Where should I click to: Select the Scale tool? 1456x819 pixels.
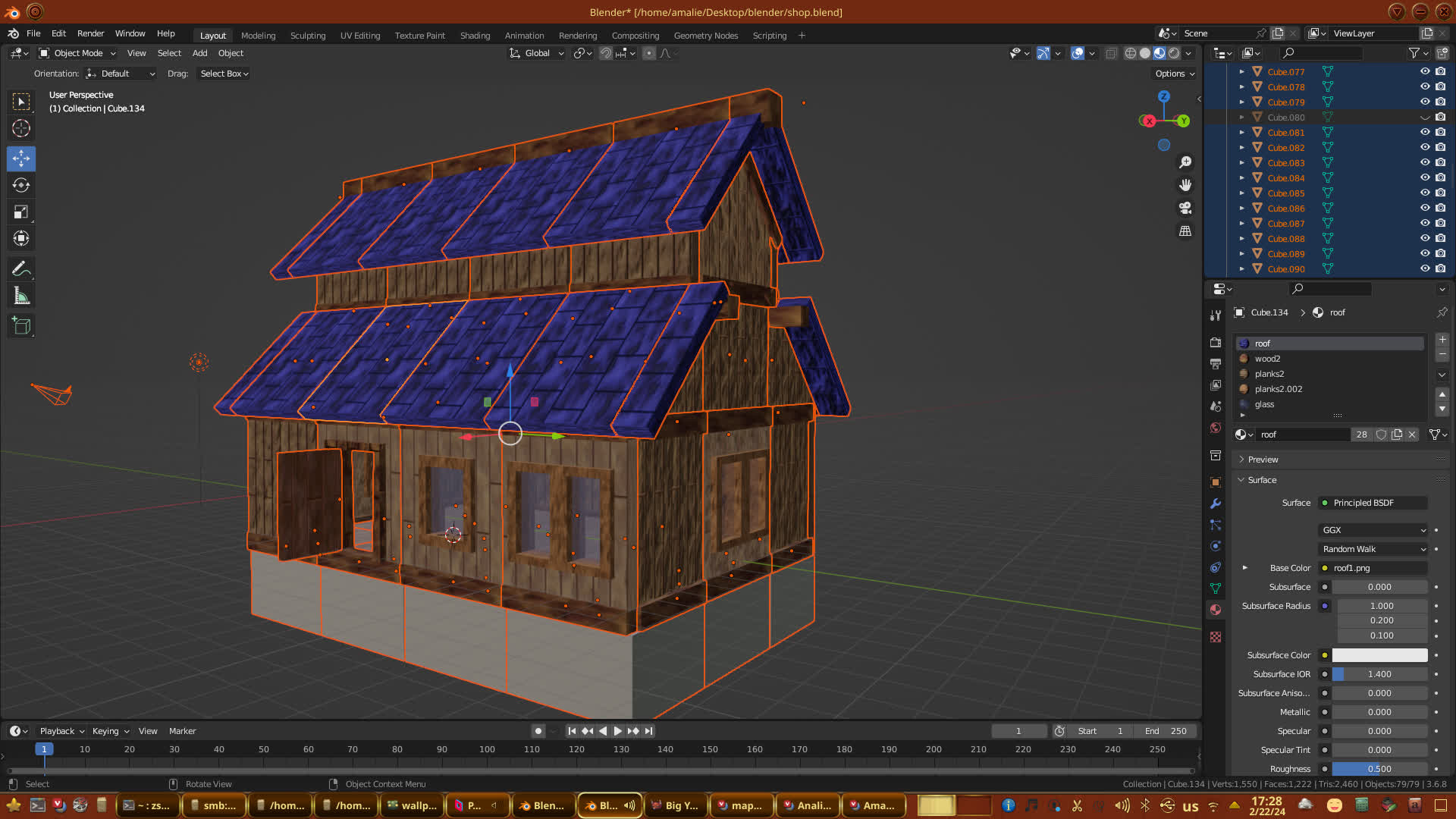coord(21,212)
